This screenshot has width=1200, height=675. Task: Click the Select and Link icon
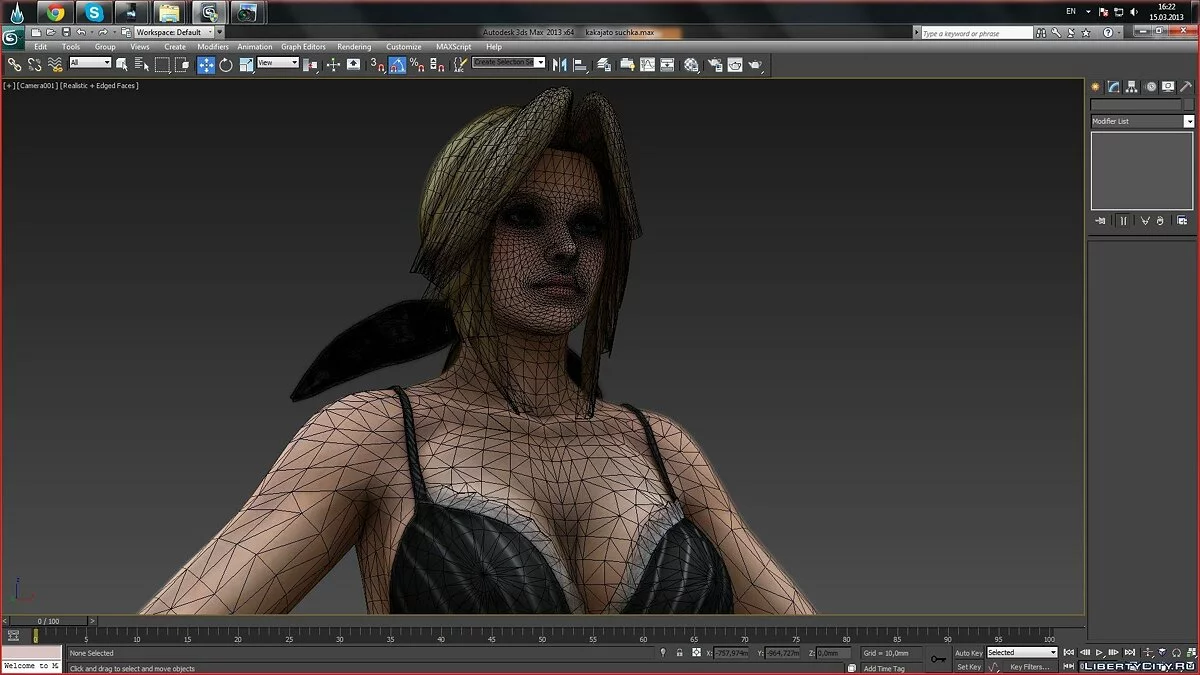coord(14,64)
